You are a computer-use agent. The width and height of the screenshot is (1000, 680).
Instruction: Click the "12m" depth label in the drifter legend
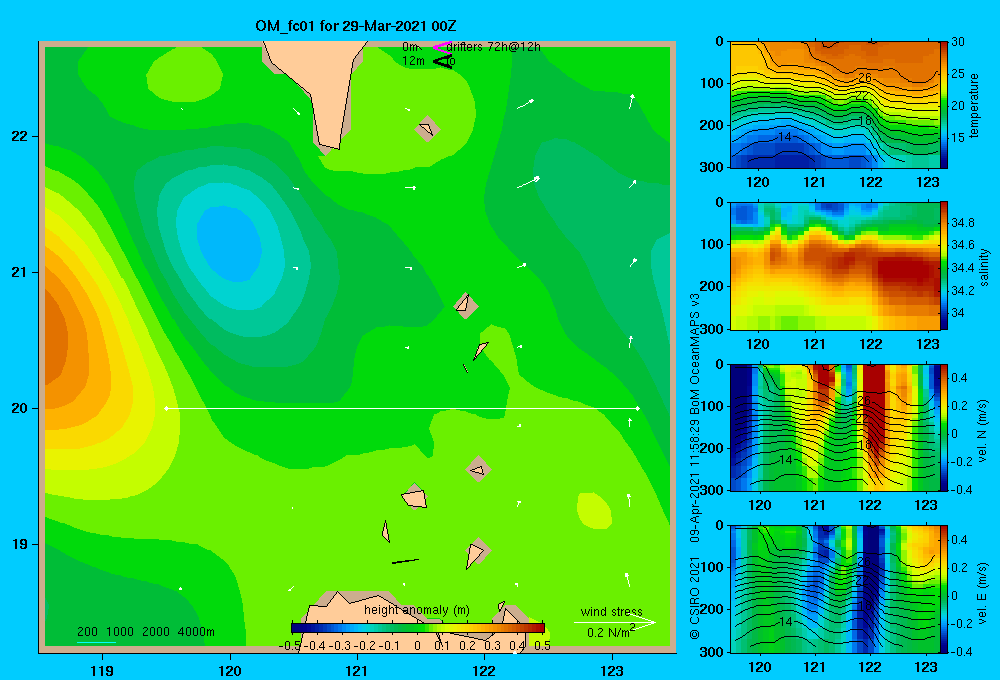pos(413,61)
